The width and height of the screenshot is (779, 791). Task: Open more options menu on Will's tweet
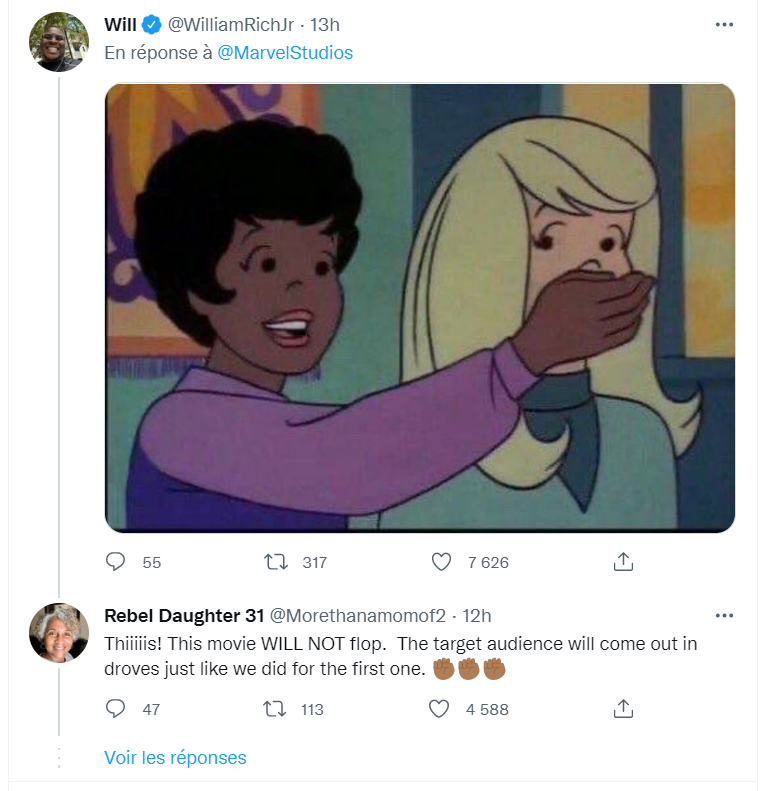tap(725, 25)
